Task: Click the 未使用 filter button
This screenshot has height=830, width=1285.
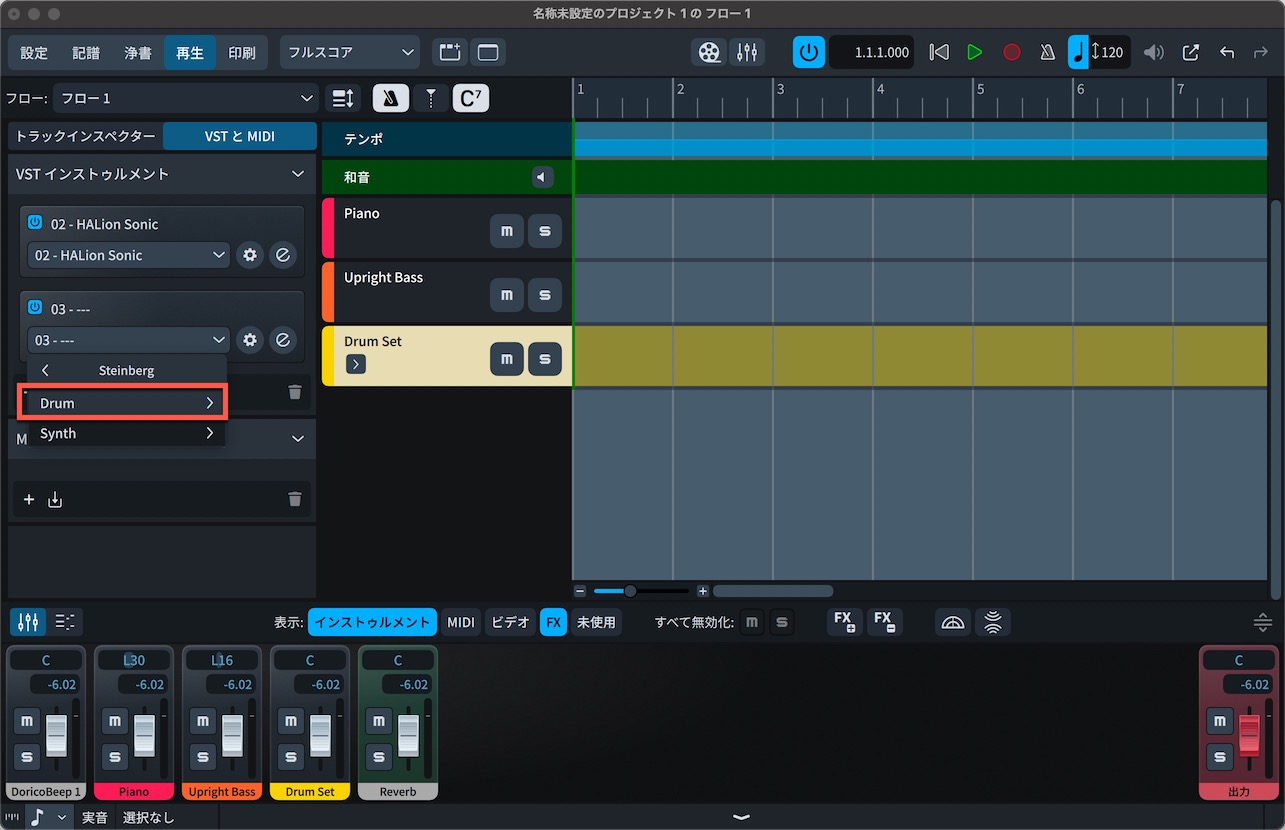Action: point(596,622)
